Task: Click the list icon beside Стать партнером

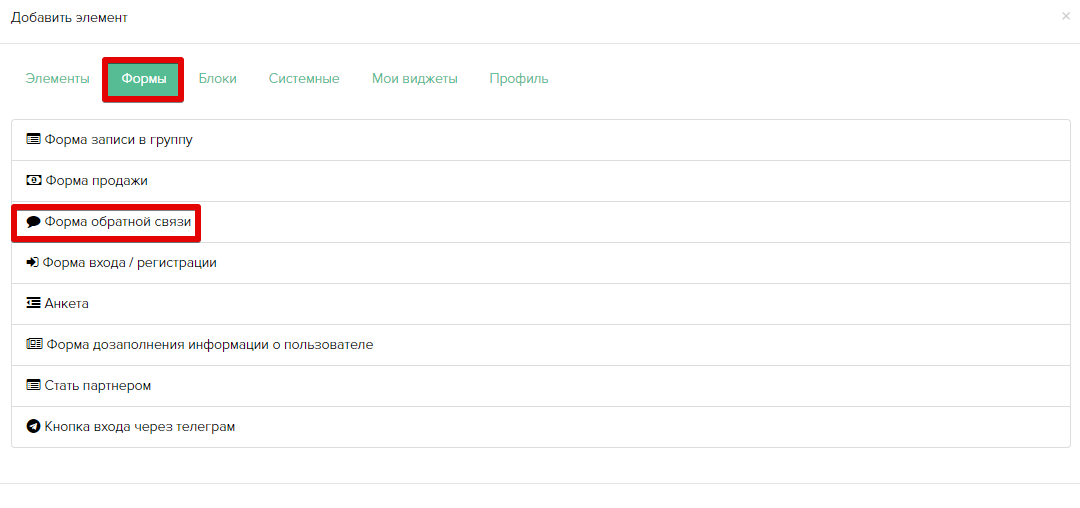Action: pos(33,385)
